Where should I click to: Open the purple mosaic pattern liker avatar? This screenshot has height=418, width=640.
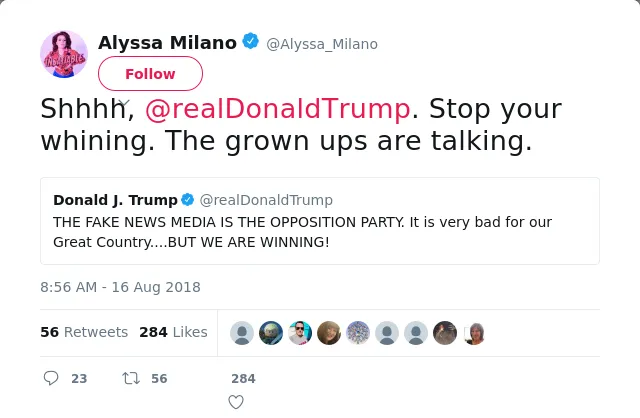(x=358, y=333)
